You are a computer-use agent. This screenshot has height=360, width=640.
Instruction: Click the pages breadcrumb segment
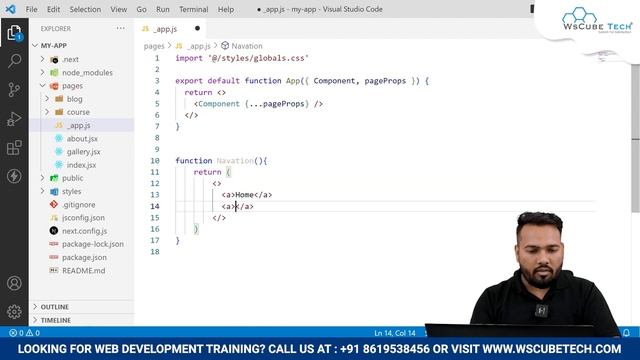154,46
